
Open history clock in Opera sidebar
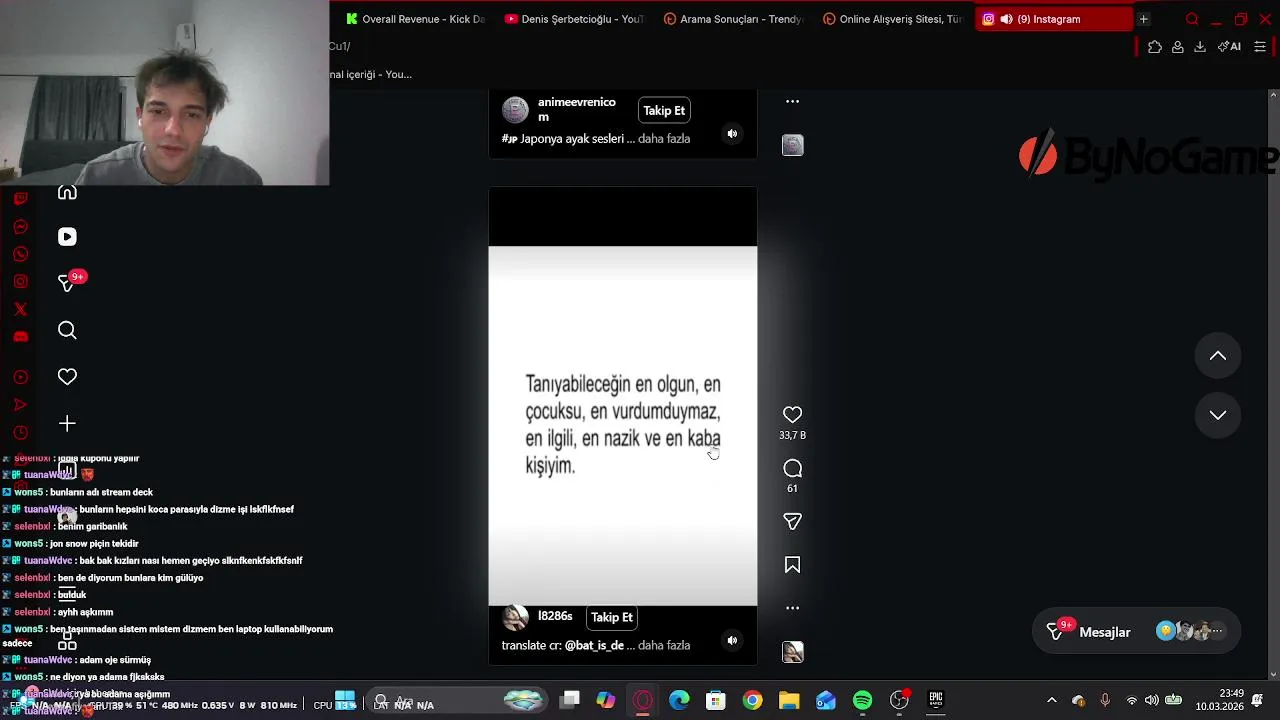pos(20,433)
